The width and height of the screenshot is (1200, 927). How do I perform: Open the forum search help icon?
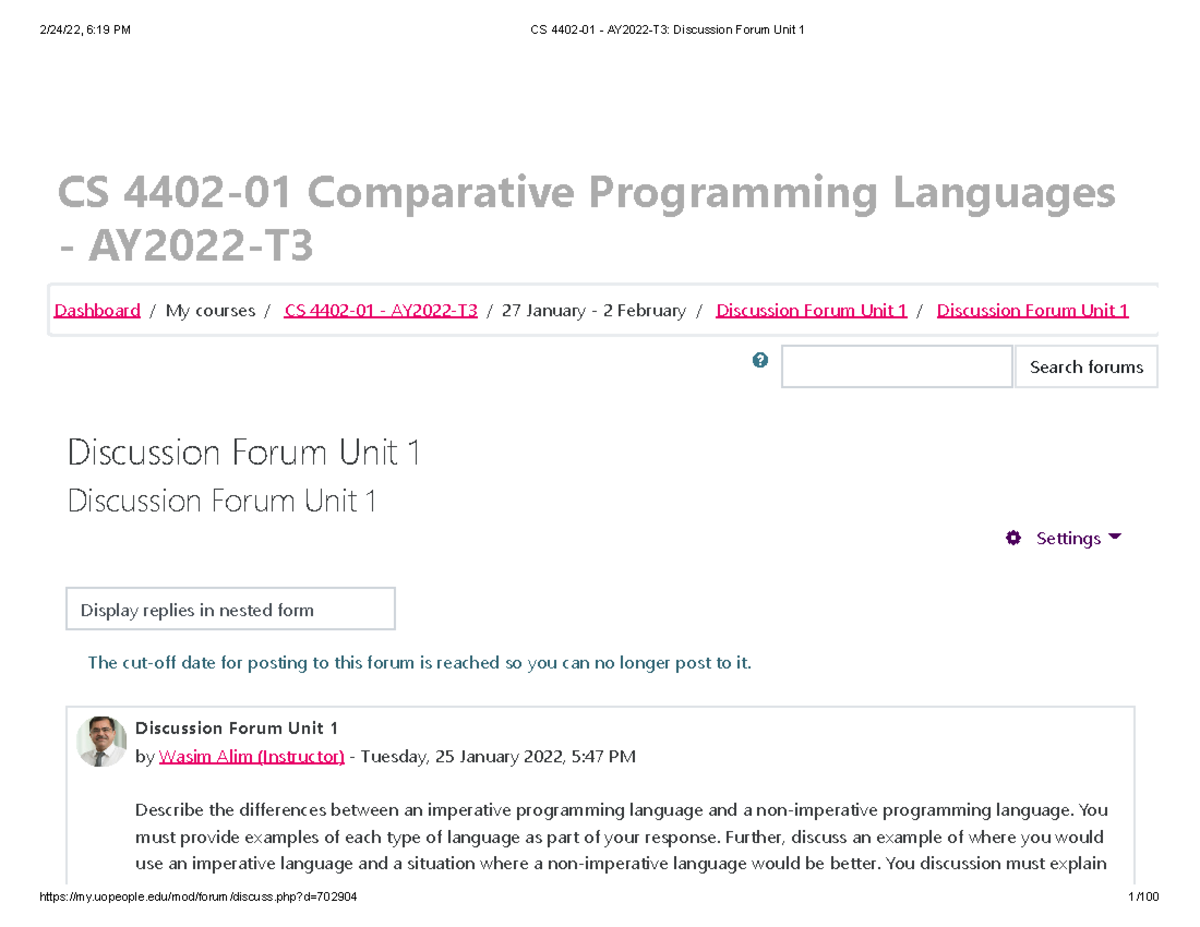point(760,360)
